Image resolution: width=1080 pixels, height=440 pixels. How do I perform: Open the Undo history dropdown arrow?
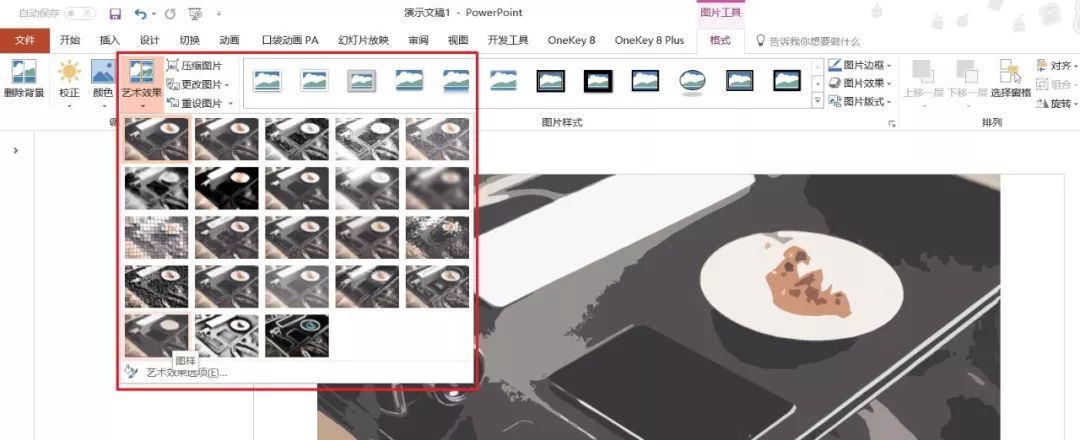(x=154, y=14)
